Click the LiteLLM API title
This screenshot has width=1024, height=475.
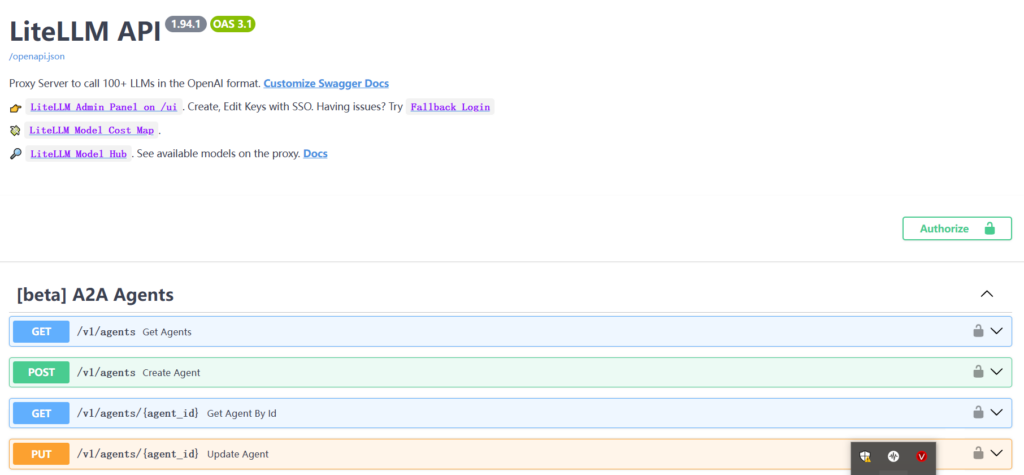(x=85, y=30)
